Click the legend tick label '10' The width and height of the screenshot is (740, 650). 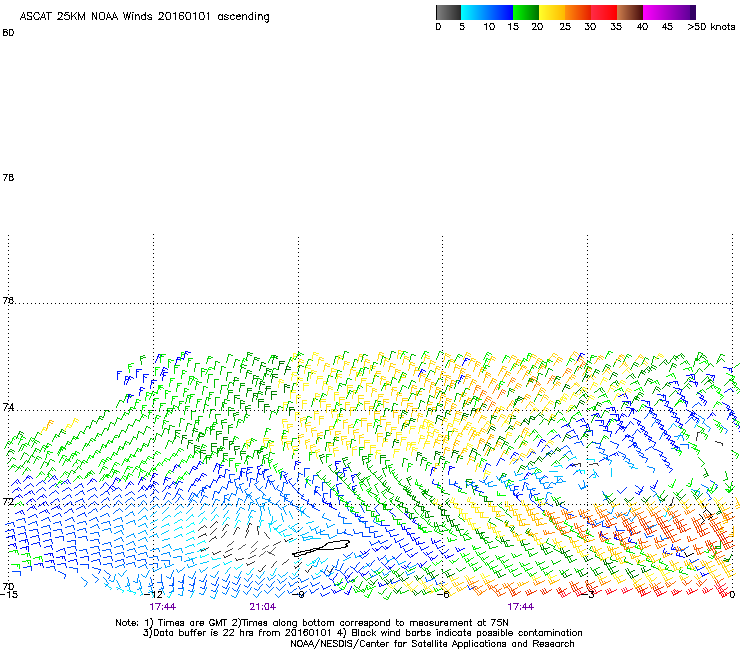click(489, 27)
